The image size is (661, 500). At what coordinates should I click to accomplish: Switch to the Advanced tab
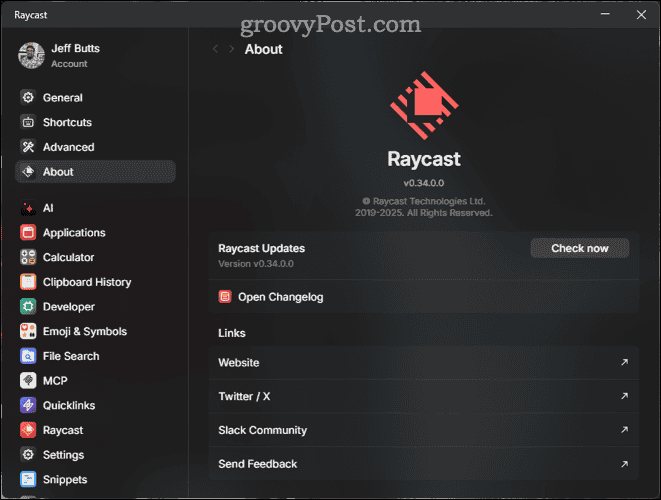coord(95,147)
